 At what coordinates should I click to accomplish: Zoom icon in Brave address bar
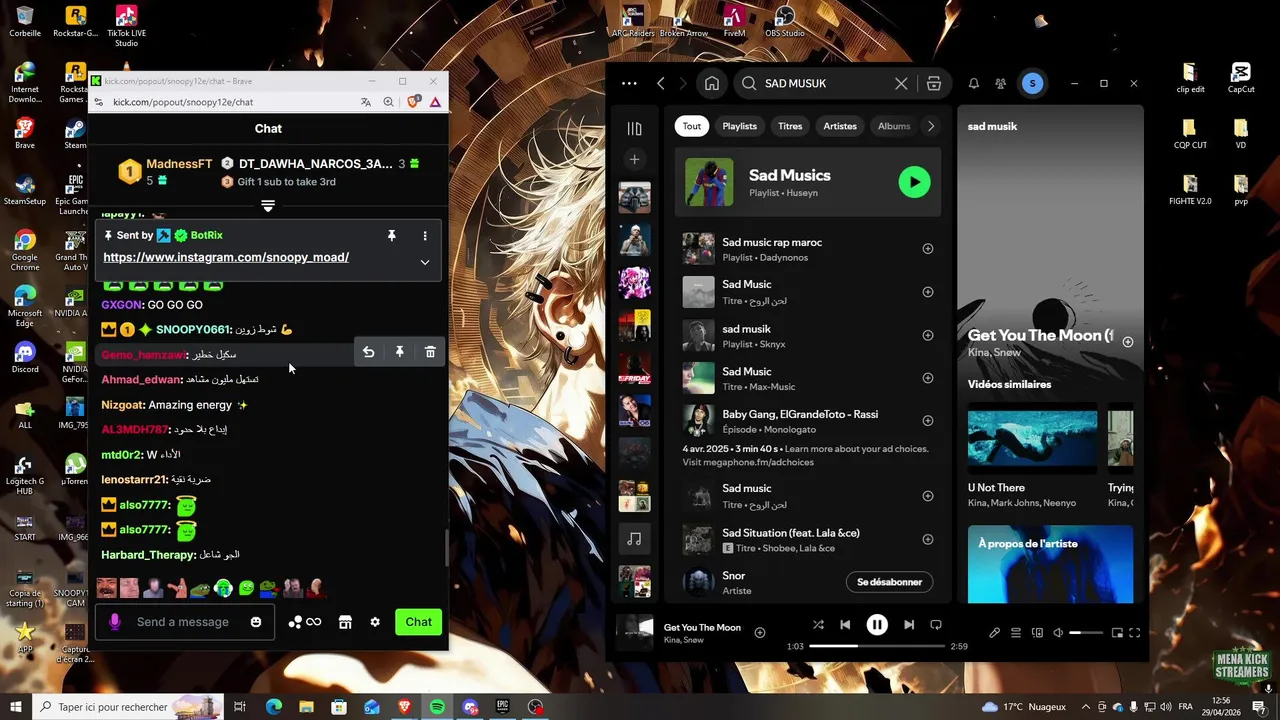[388, 102]
